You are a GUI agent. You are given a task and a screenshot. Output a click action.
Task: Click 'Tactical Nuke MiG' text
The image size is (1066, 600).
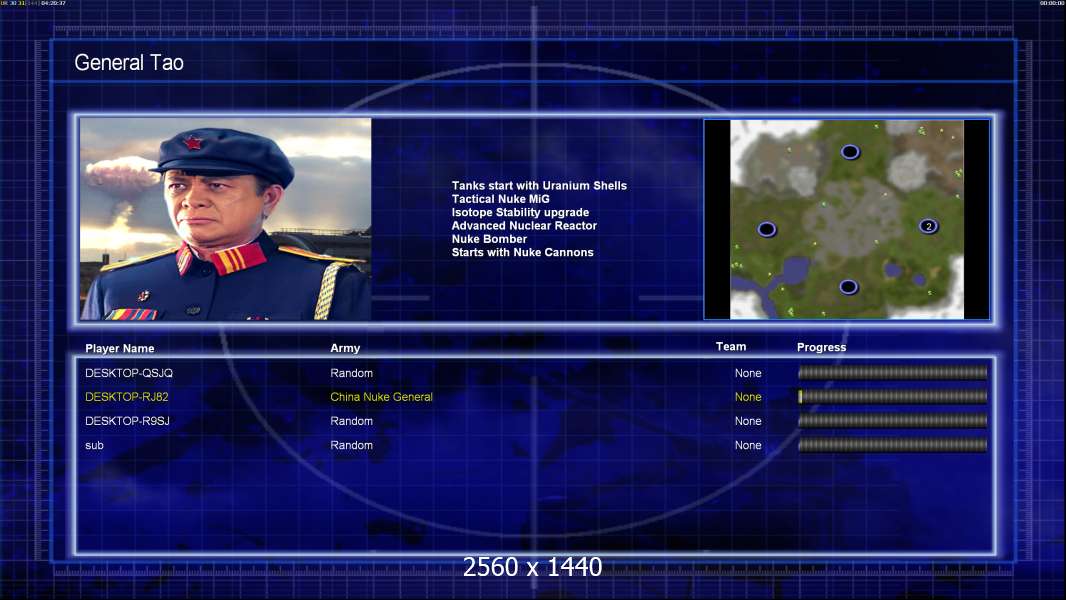(x=500, y=199)
